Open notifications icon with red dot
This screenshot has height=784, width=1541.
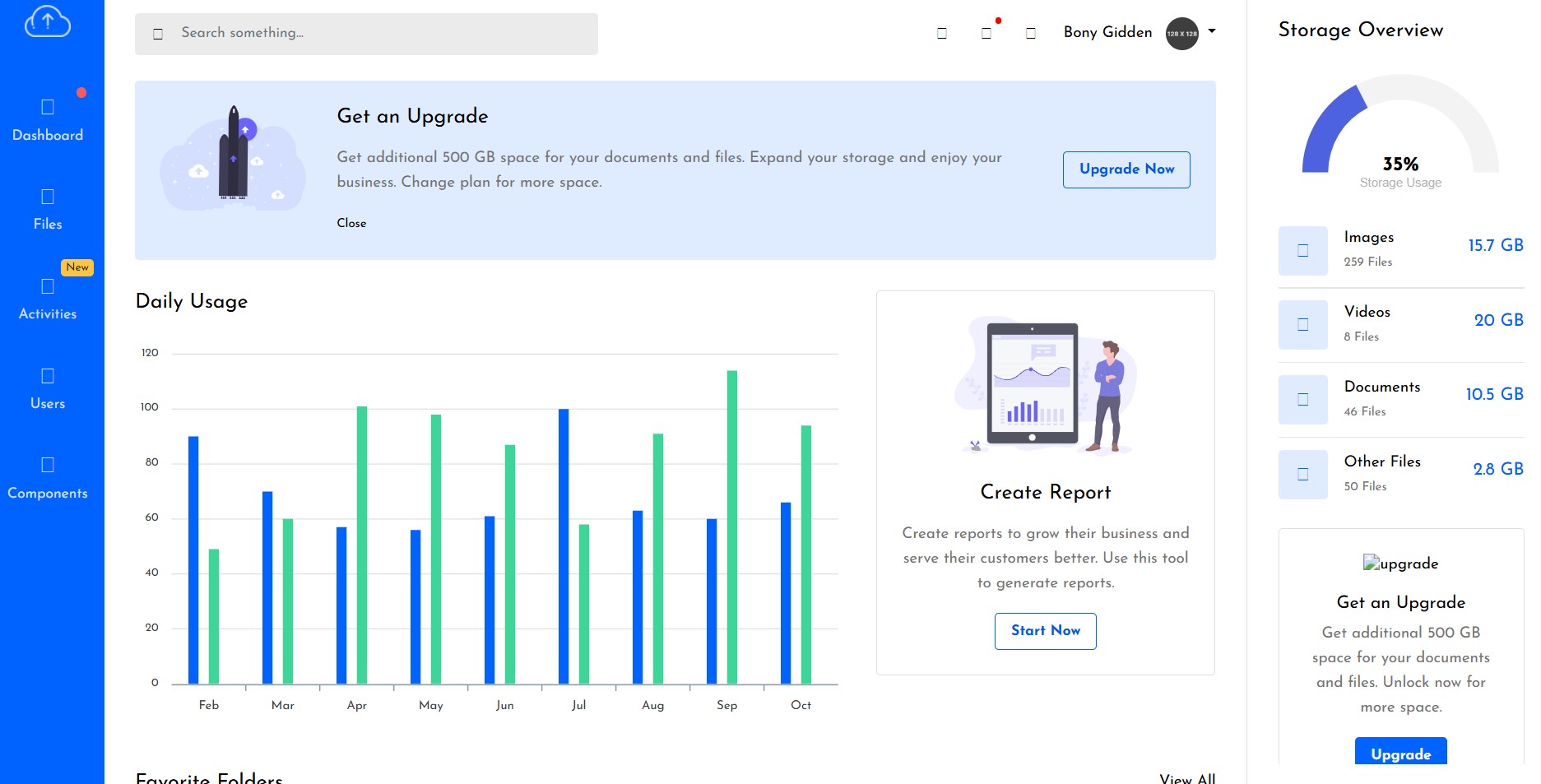click(x=986, y=33)
